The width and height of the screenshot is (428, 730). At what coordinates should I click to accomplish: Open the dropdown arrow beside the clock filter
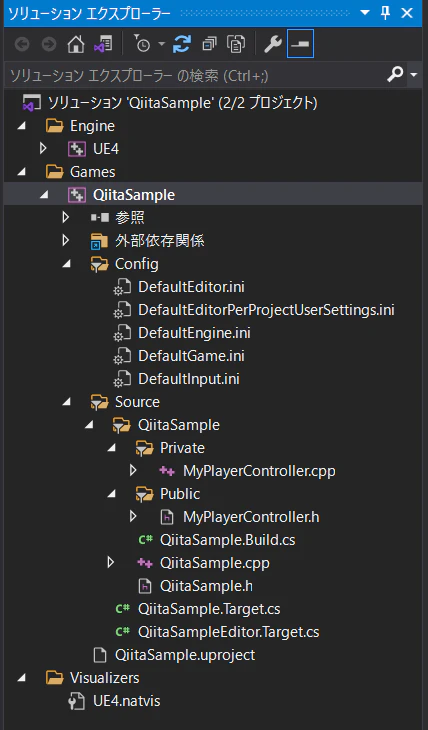tap(161, 44)
